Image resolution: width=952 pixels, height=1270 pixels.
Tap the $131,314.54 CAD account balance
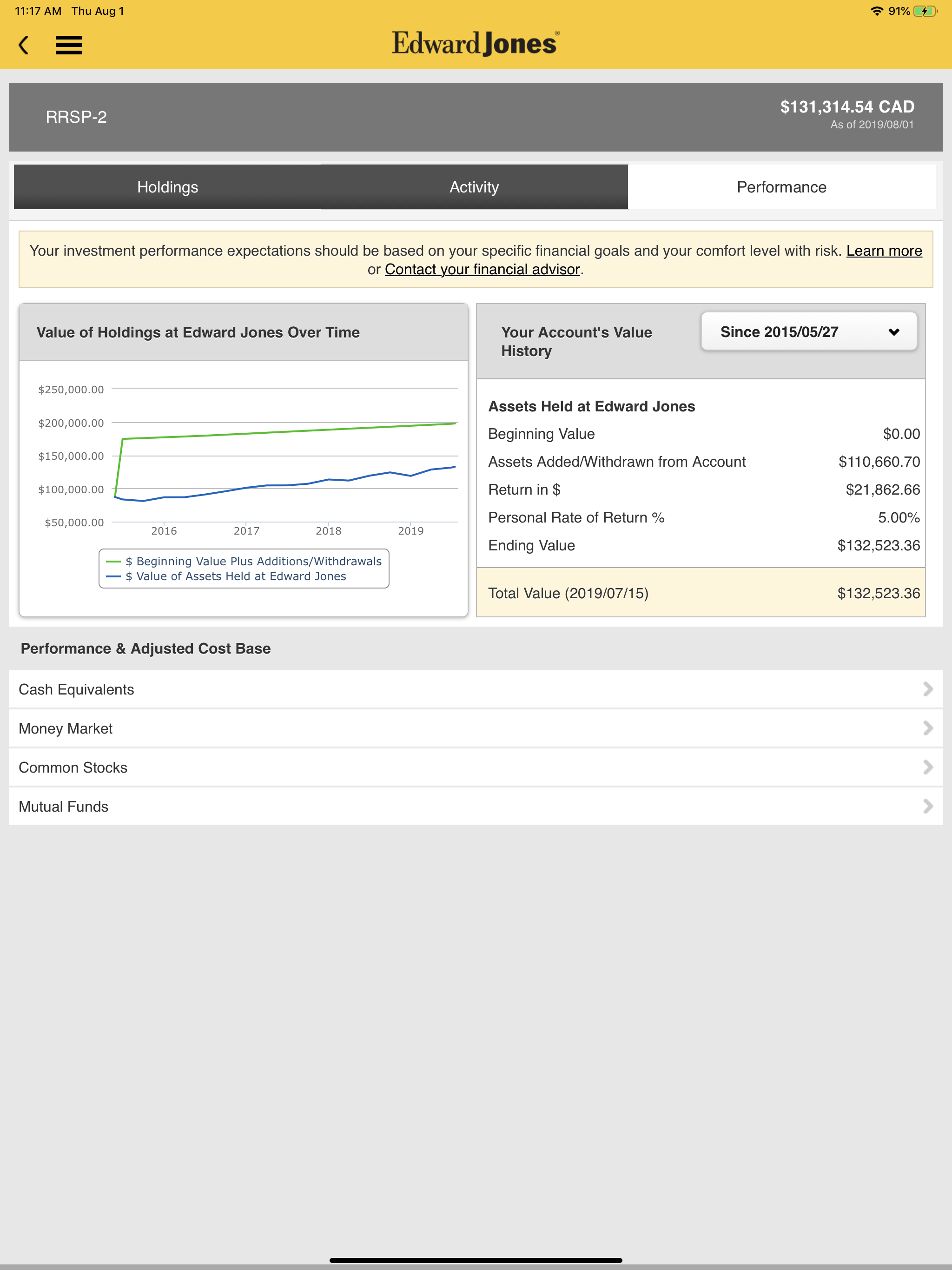[x=847, y=107]
